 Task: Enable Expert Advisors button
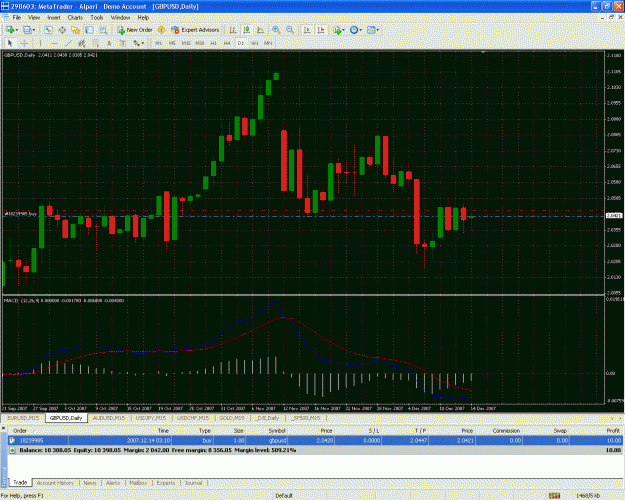click(x=195, y=30)
